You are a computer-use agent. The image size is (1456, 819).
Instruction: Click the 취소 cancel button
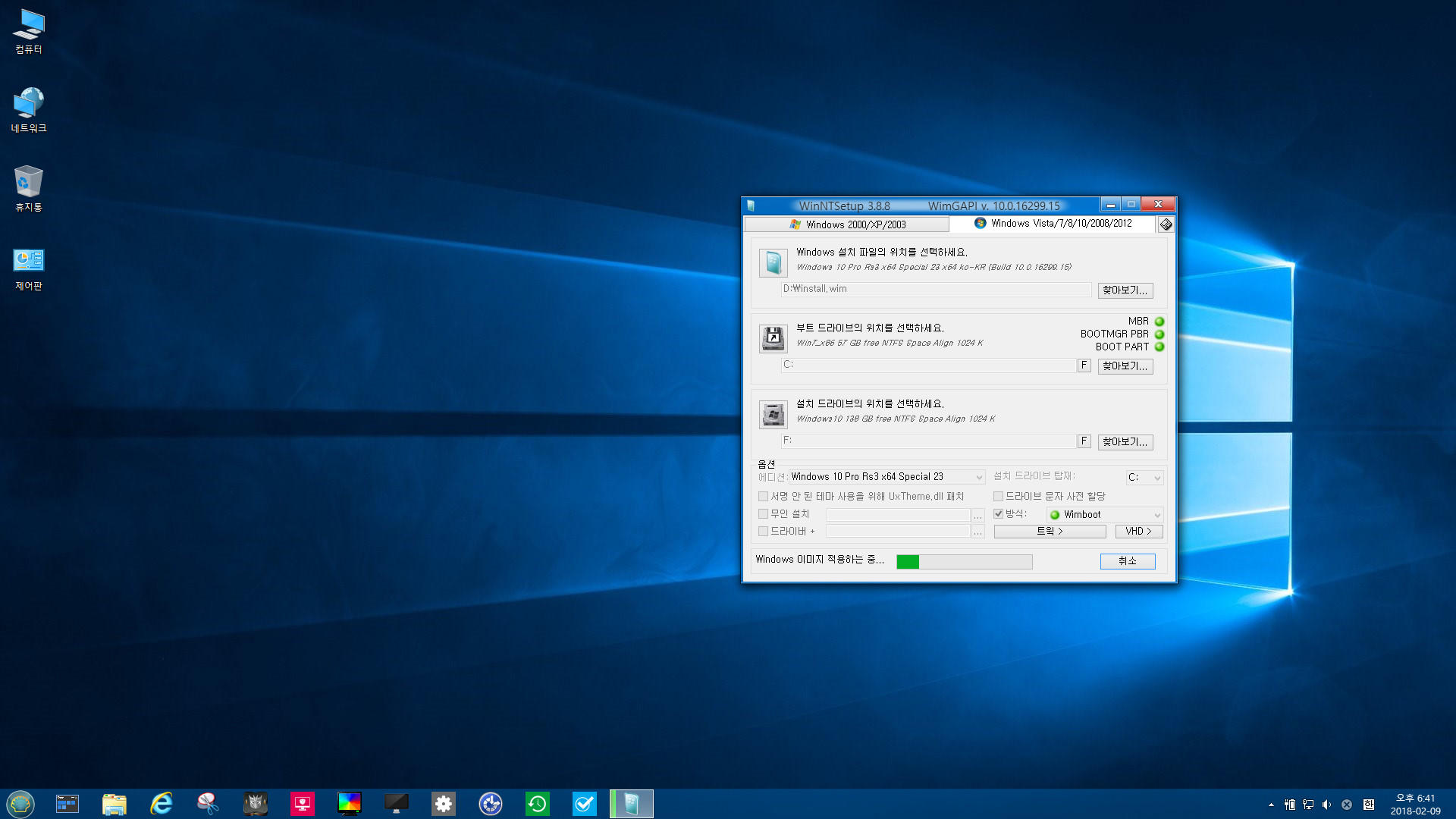tap(1128, 561)
